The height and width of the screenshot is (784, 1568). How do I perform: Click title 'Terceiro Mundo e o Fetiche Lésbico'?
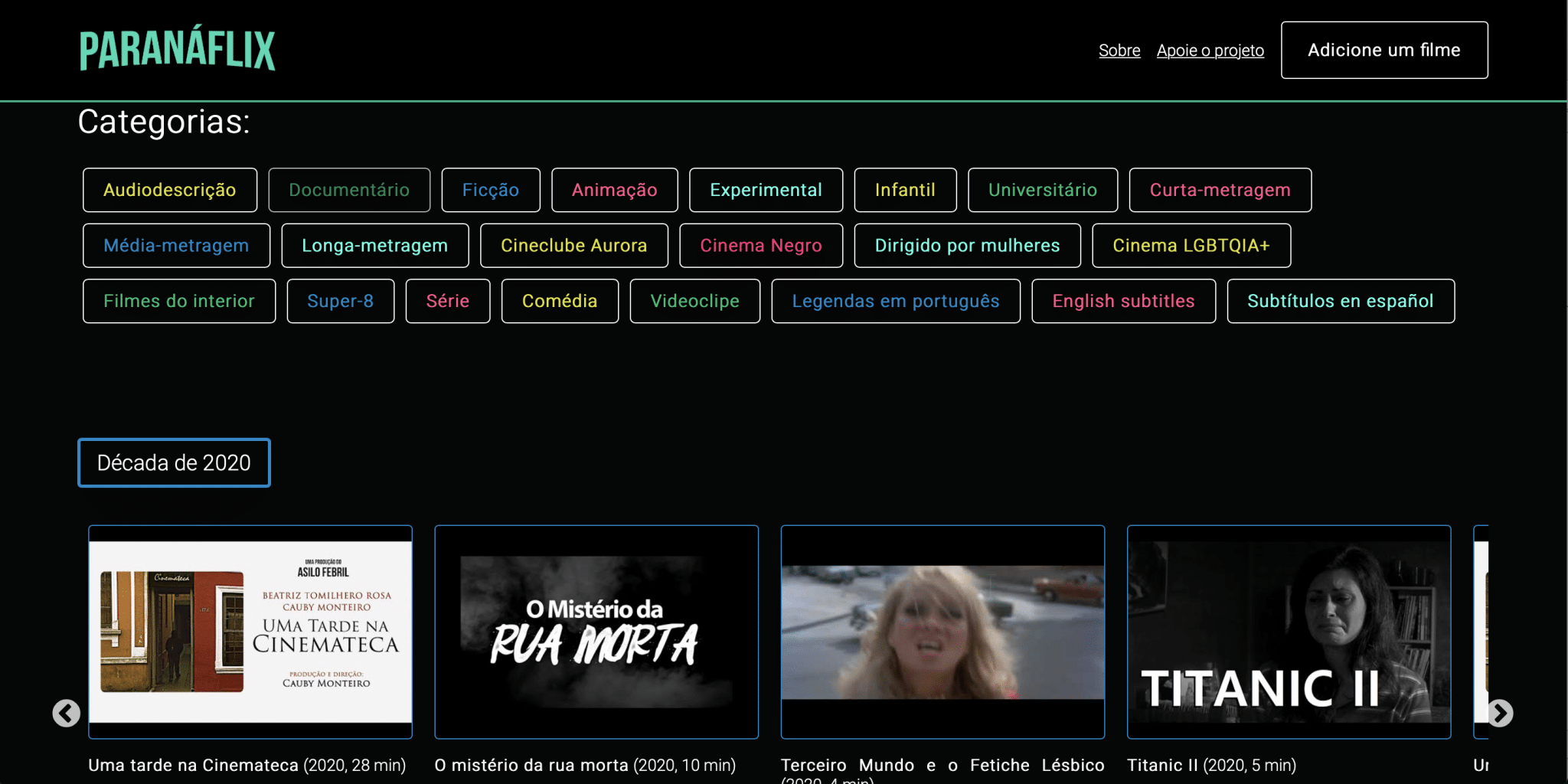pyautogui.click(x=942, y=765)
